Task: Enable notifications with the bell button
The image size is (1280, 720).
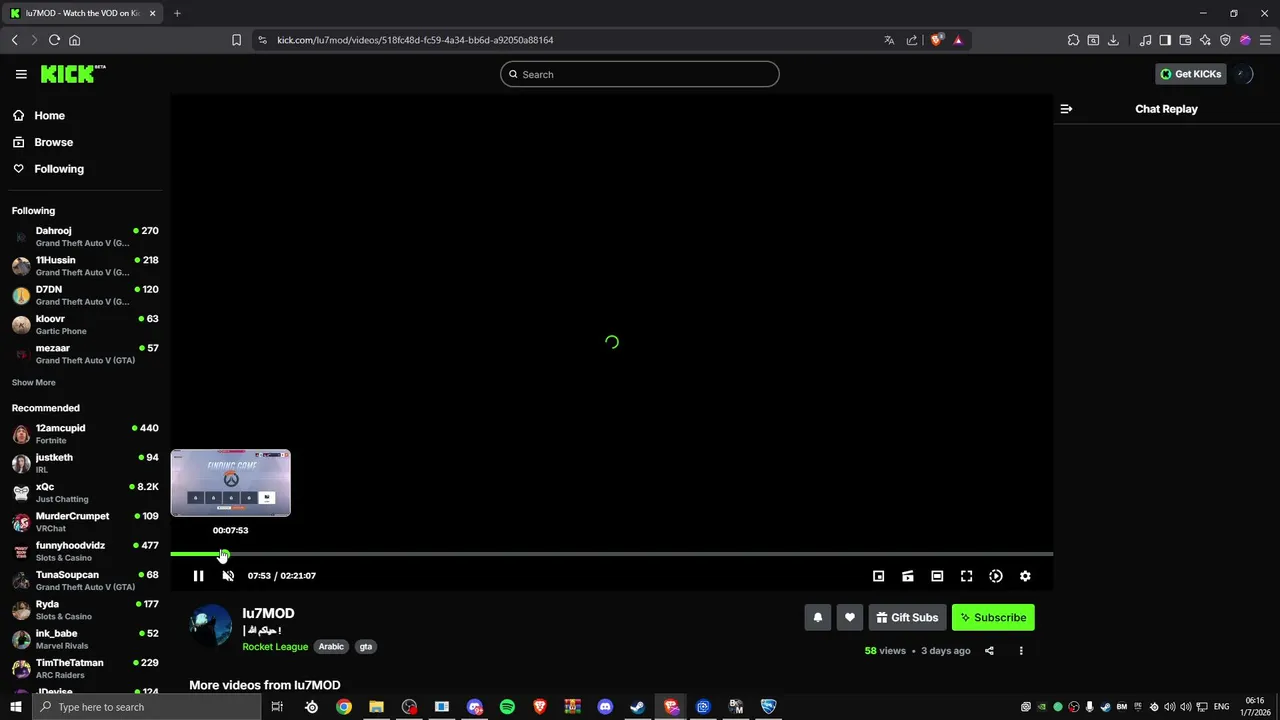Action: [x=817, y=618]
